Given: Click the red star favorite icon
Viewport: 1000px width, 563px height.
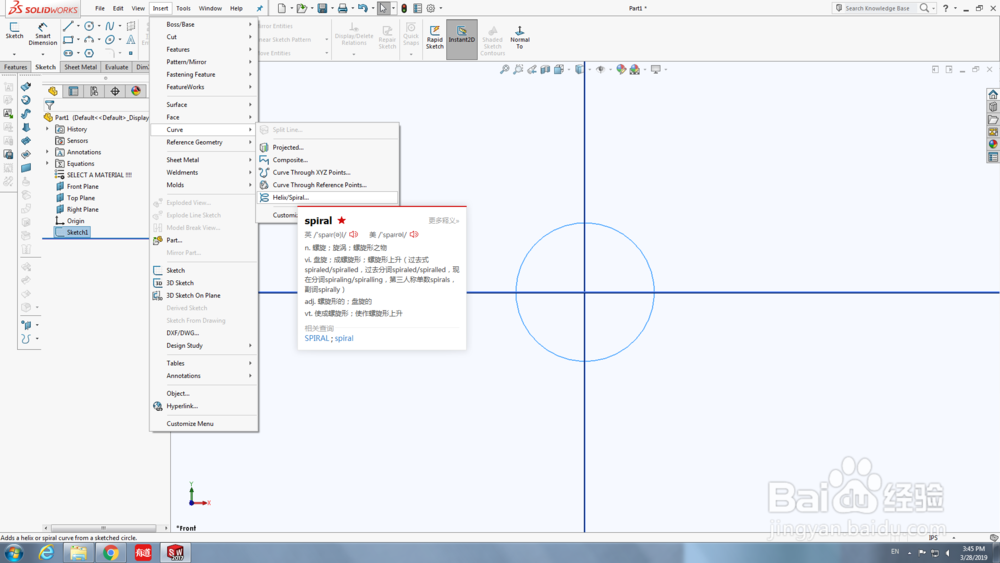Looking at the screenshot, I should pyautogui.click(x=342, y=220).
